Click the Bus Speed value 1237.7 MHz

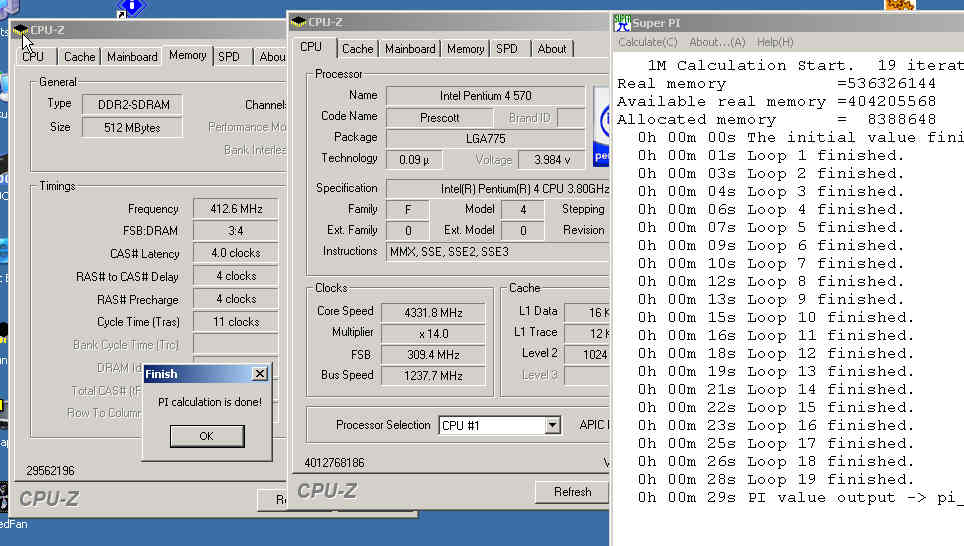point(433,376)
